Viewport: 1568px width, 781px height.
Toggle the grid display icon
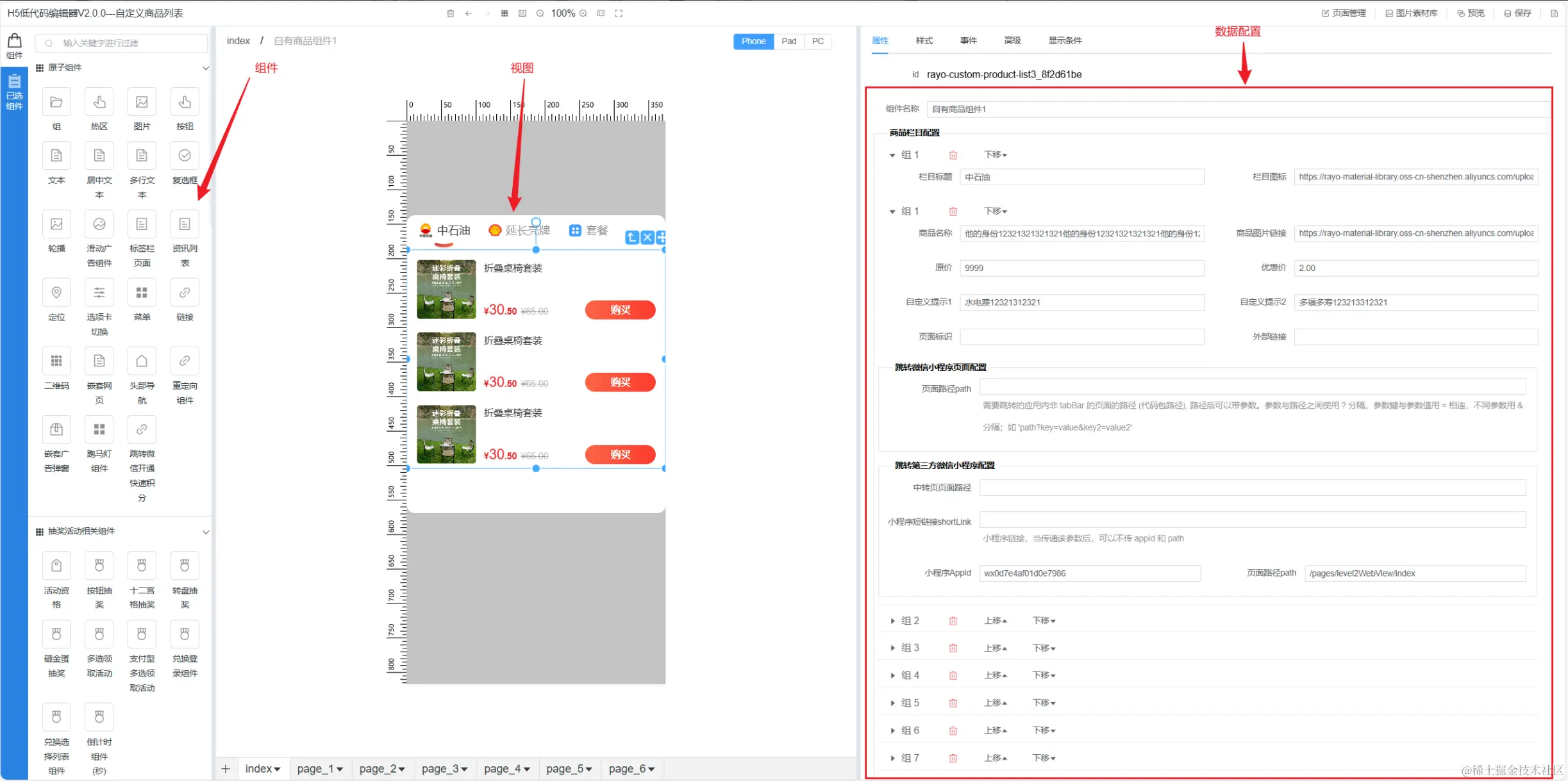click(505, 13)
